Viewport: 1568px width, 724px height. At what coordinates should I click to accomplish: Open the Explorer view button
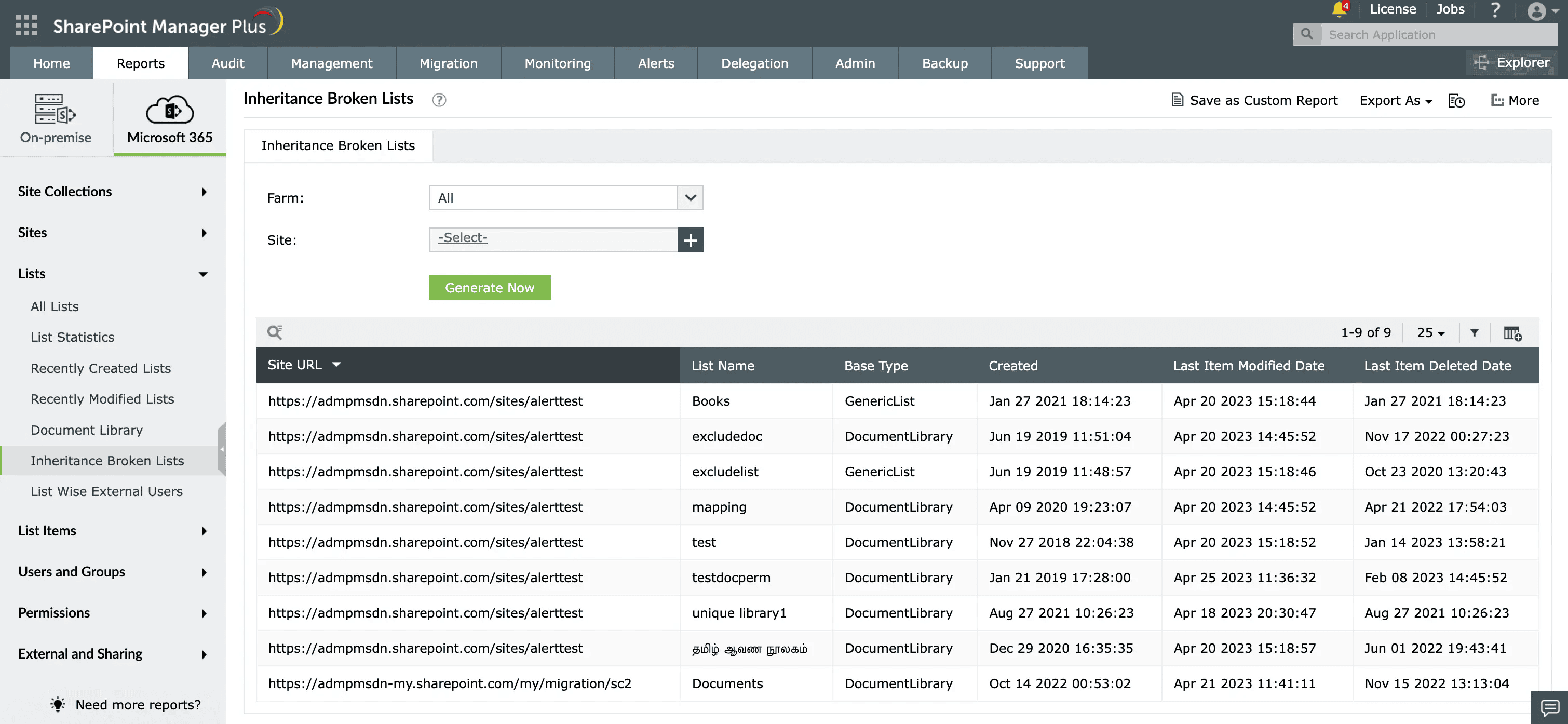pyautogui.click(x=1512, y=62)
